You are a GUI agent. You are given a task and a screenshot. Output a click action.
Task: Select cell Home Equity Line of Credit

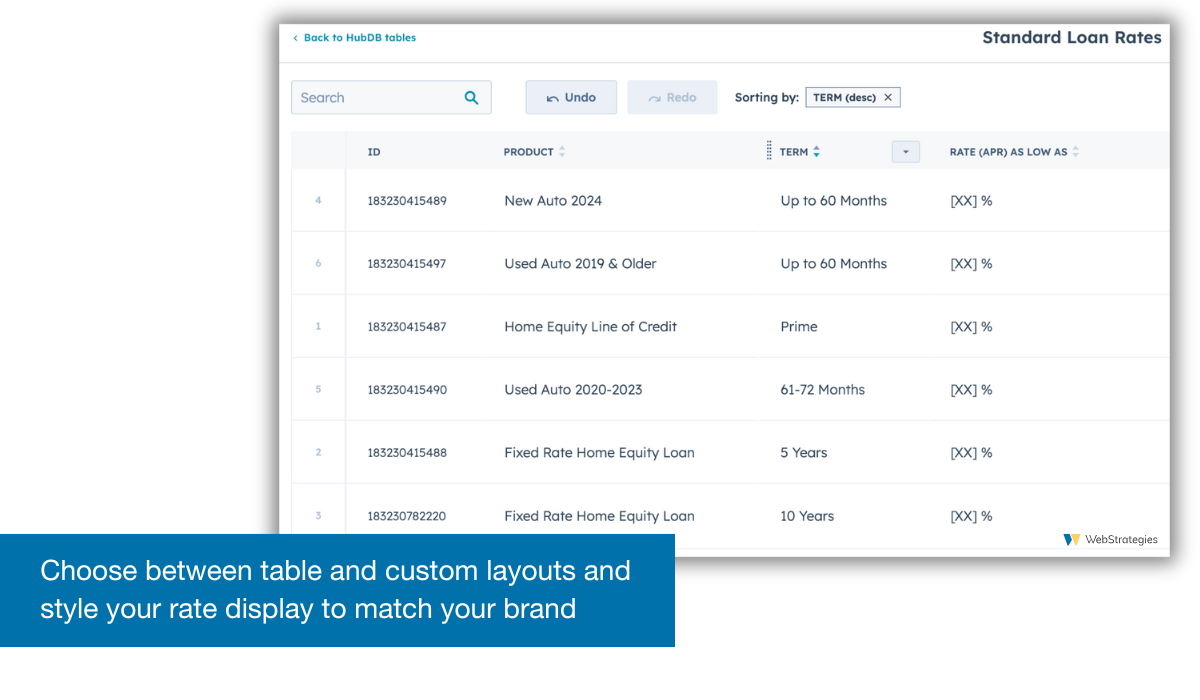click(590, 327)
